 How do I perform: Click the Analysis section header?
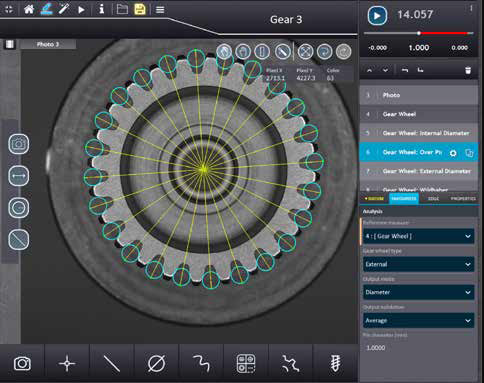click(419, 211)
